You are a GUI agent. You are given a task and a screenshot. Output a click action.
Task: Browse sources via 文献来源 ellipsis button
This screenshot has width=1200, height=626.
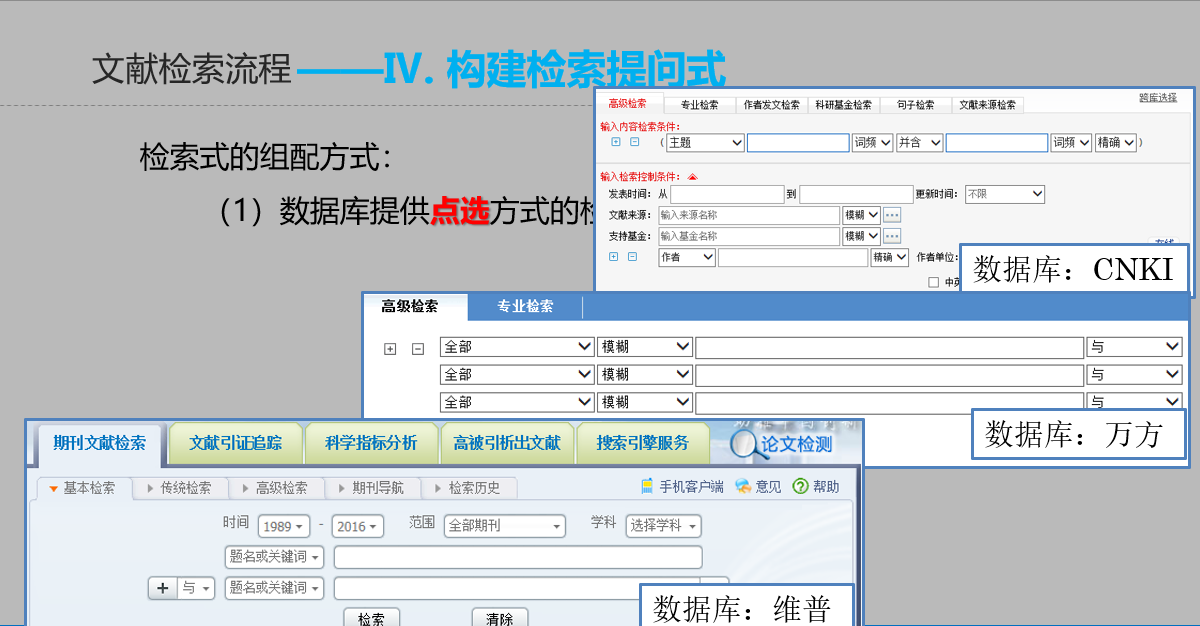[892, 215]
